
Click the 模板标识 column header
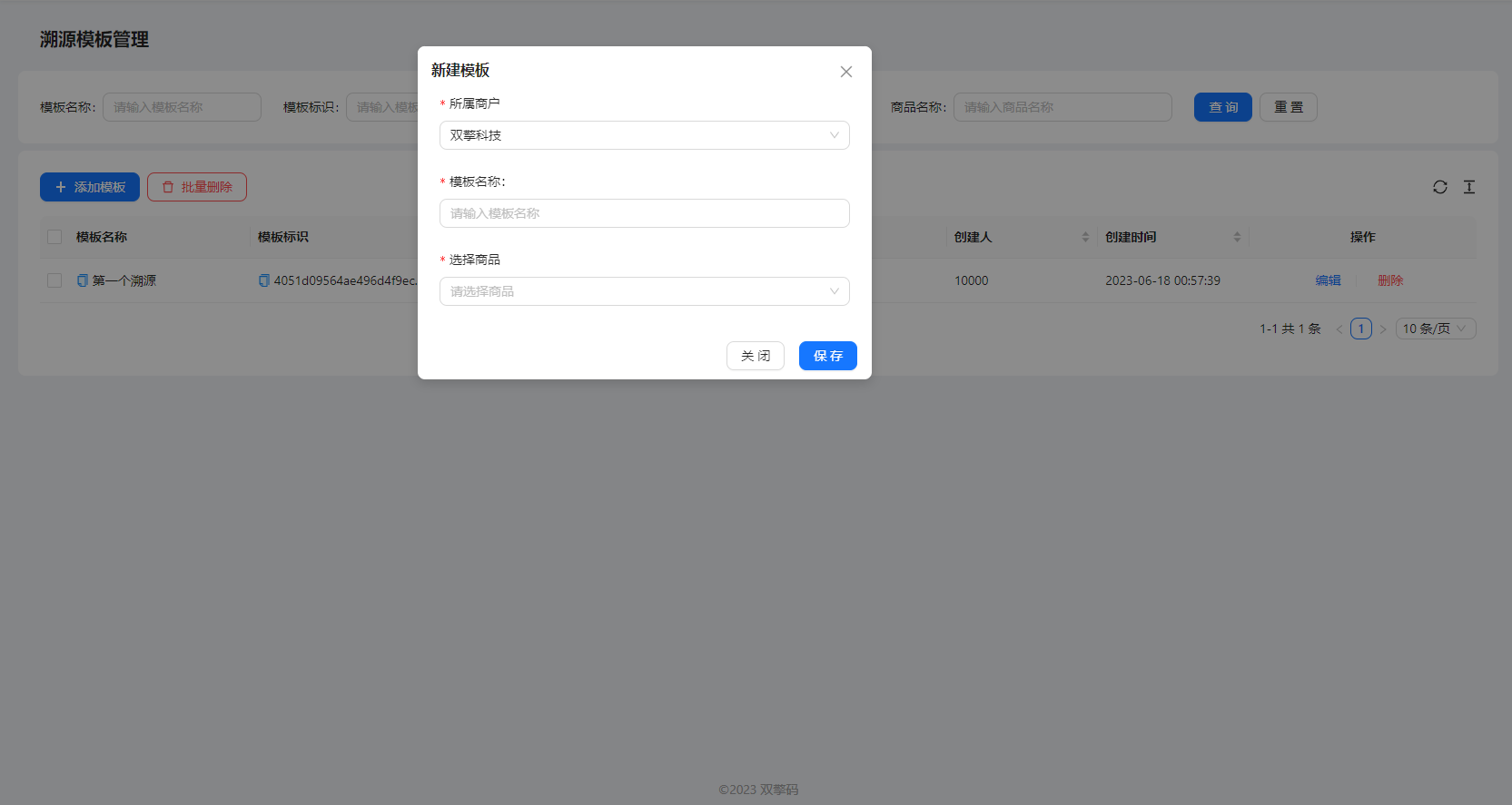click(283, 237)
